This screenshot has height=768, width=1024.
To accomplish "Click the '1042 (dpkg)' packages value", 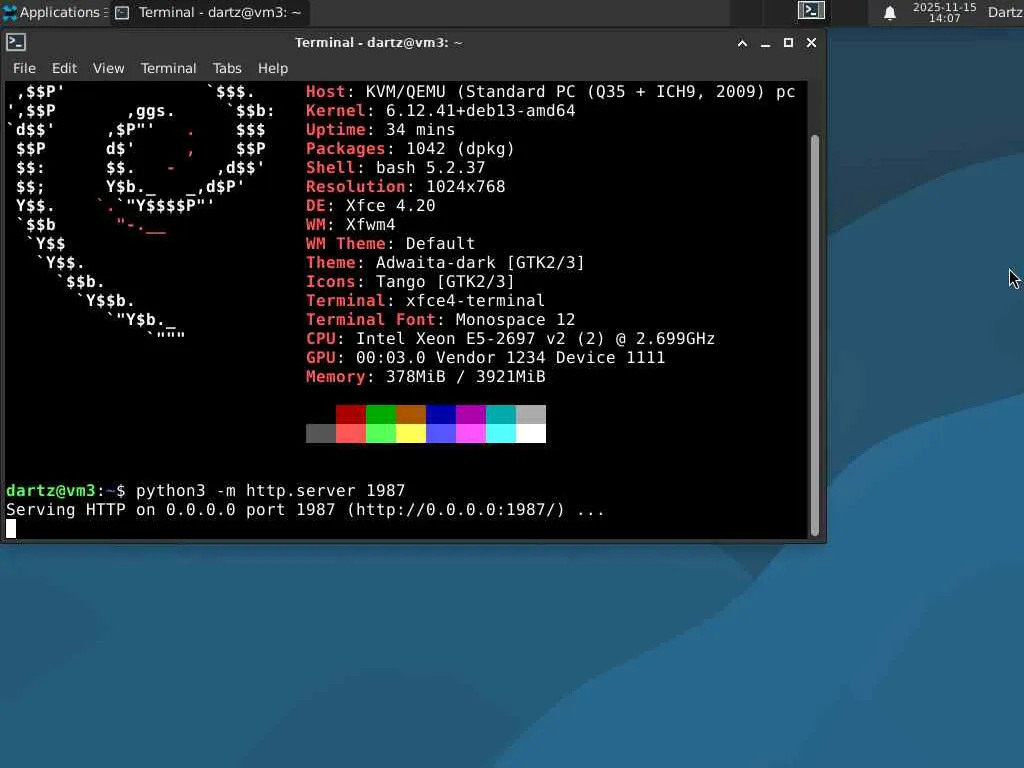I will click(460, 148).
